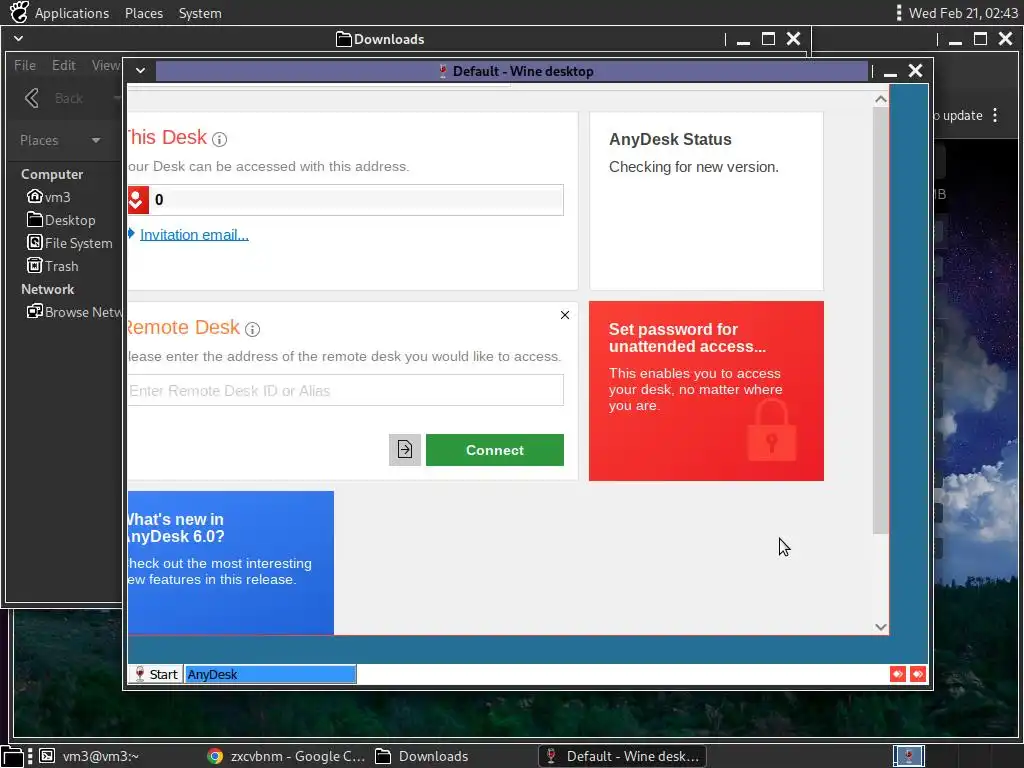
Task: Open the View menu in Downloads window
Action: click(x=106, y=65)
